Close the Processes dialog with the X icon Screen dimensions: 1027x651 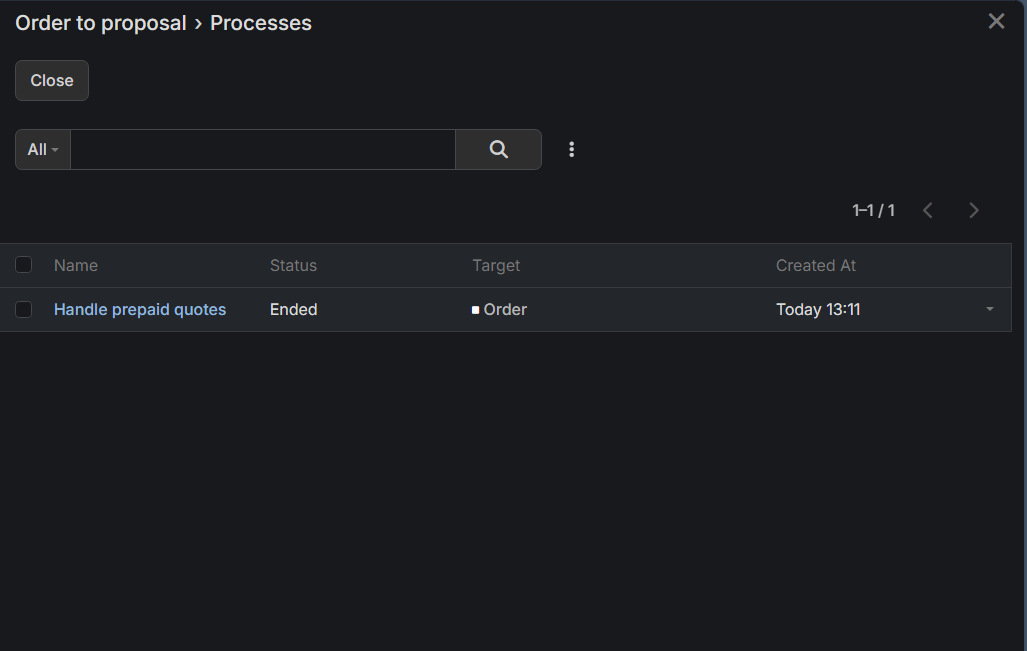point(996,21)
